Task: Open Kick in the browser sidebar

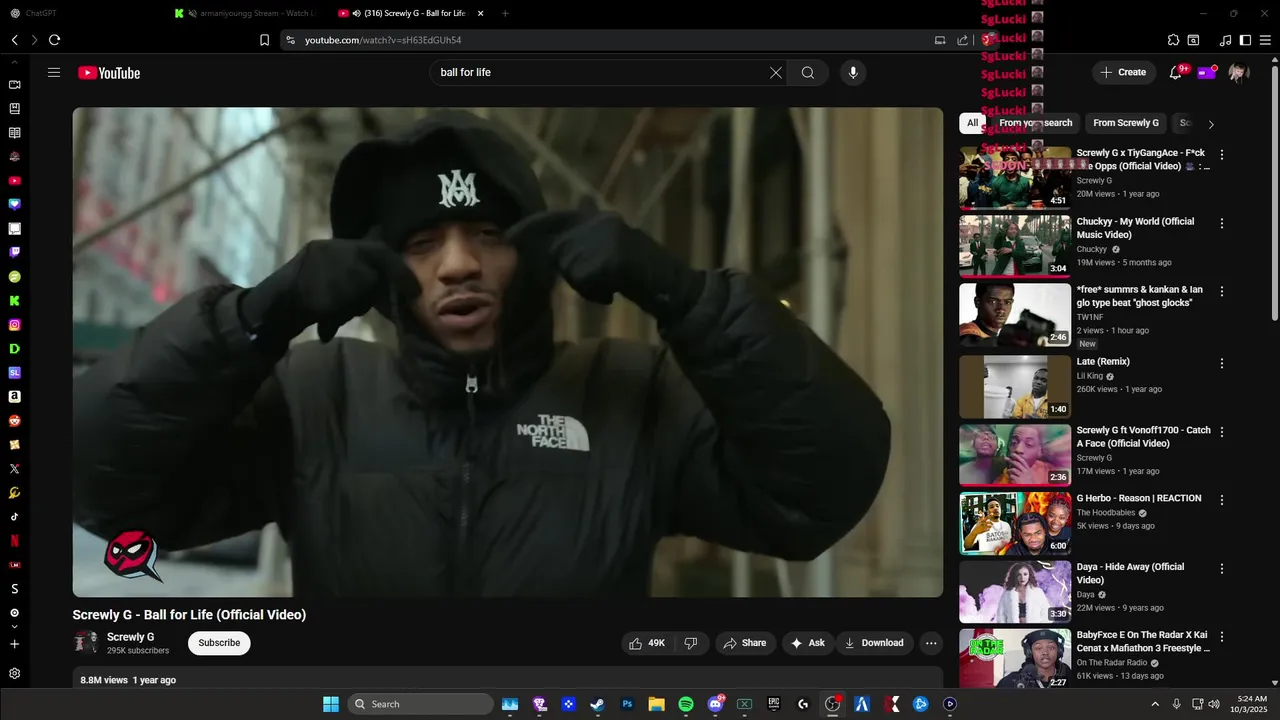Action: [x=15, y=301]
